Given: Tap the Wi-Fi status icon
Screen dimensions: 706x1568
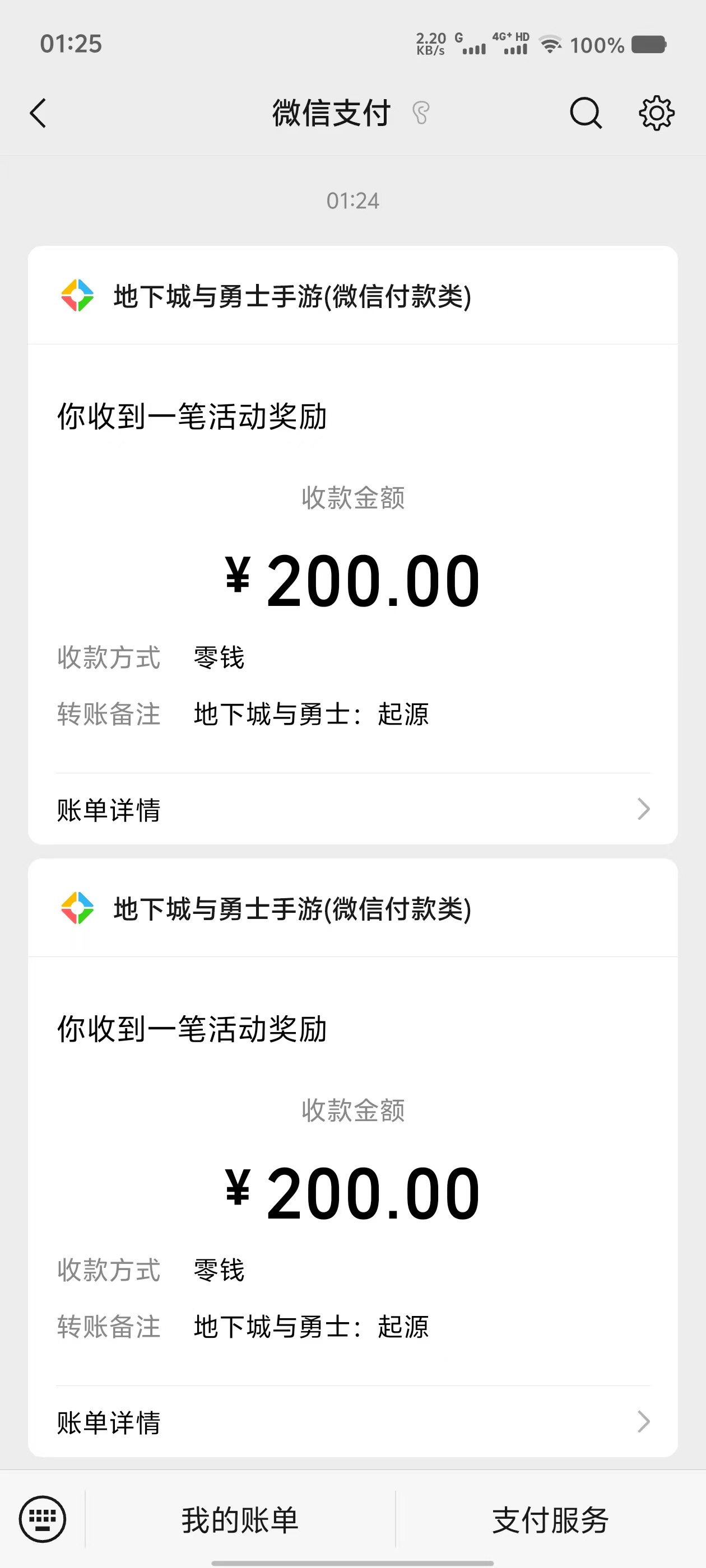Looking at the screenshot, I should point(551,44).
